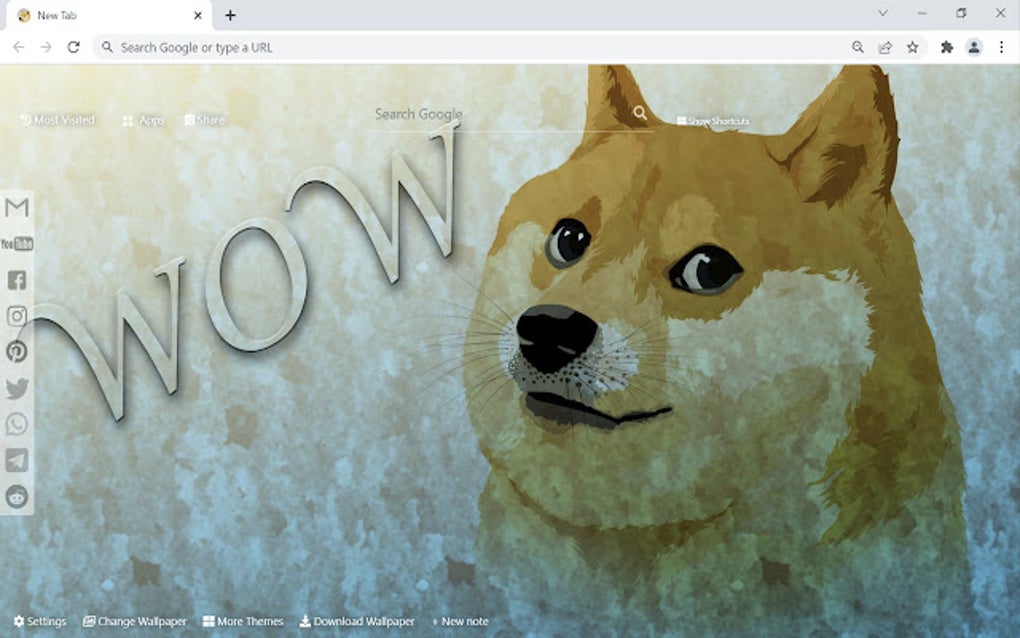Open the WhatsApp sidebar shortcut
1020x638 pixels.
tap(15, 424)
